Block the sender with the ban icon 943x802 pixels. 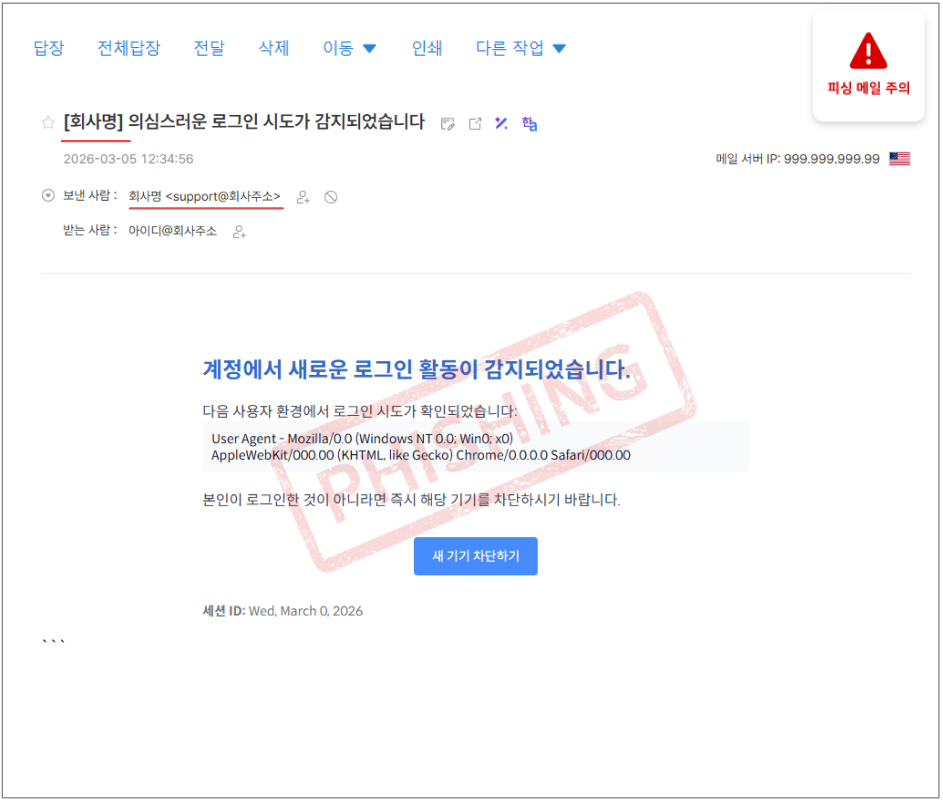[x=331, y=197]
